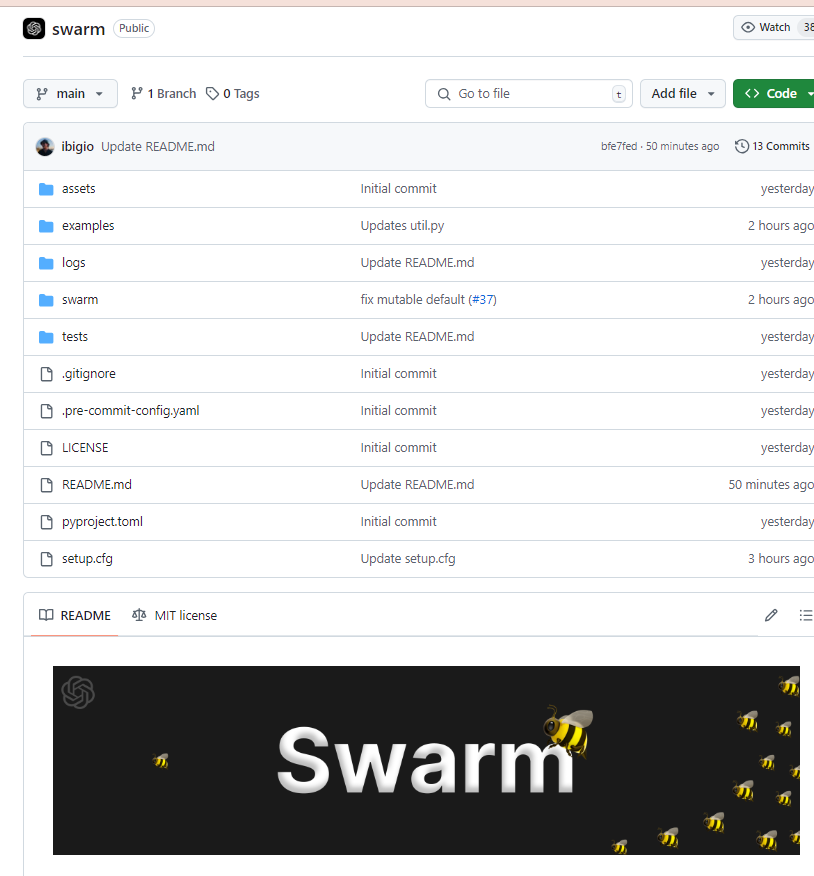Click ibigio's profile avatar
Viewport: 814px width, 876px height.
click(x=45, y=146)
